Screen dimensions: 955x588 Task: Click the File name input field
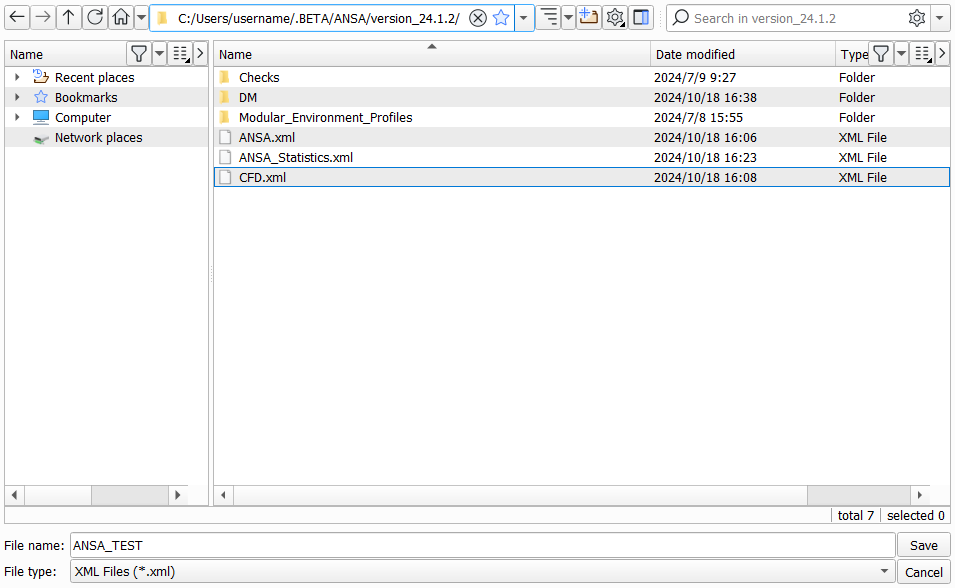pyautogui.click(x=482, y=545)
